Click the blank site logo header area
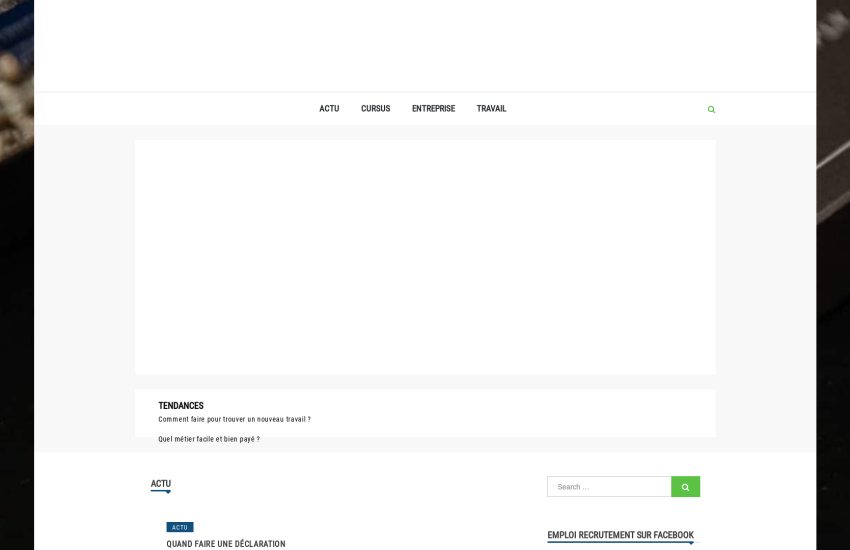 point(425,45)
